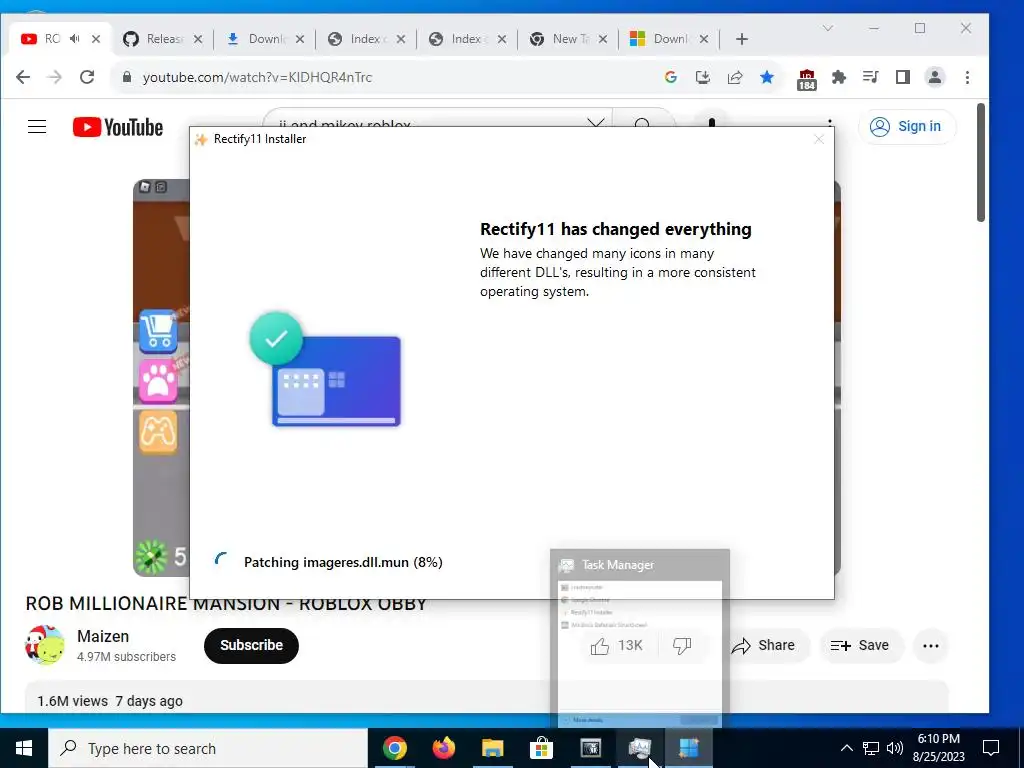Open Microsoft Store from the taskbar
This screenshot has width=1024, height=768.
coord(541,748)
